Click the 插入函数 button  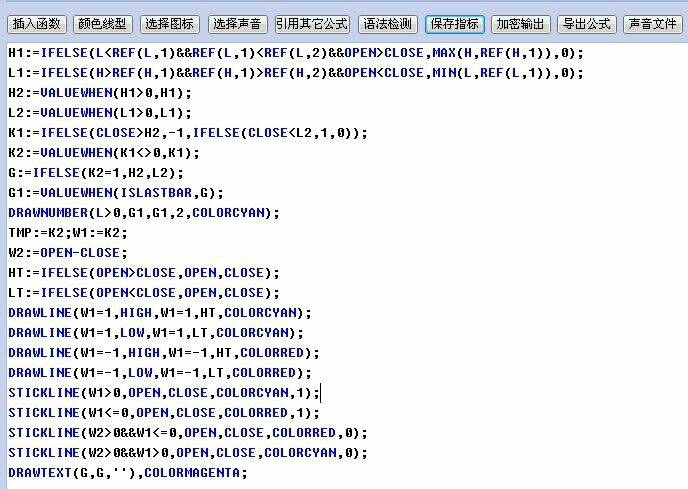tap(36, 24)
